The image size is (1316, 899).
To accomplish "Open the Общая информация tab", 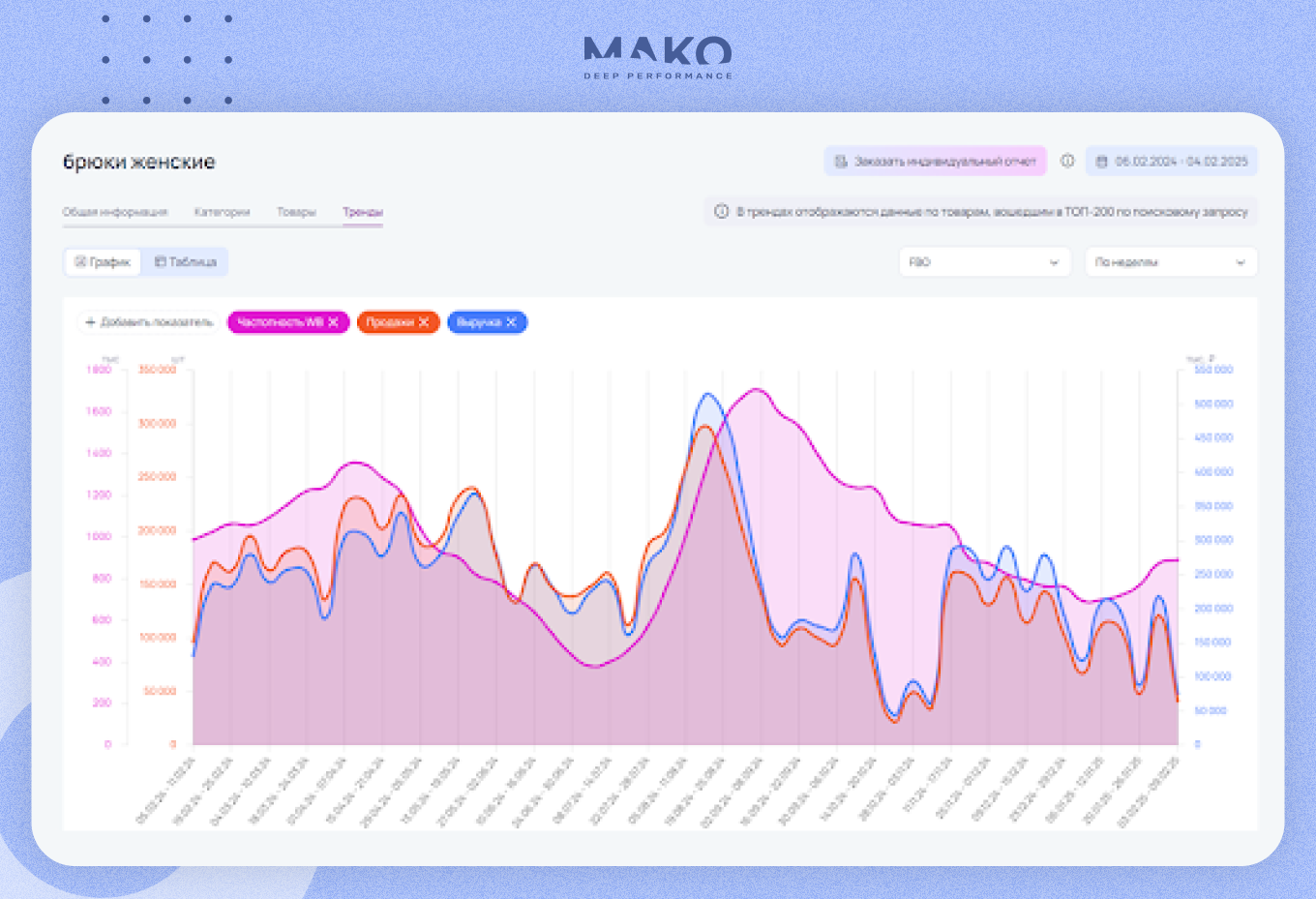I will coord(115,212).
